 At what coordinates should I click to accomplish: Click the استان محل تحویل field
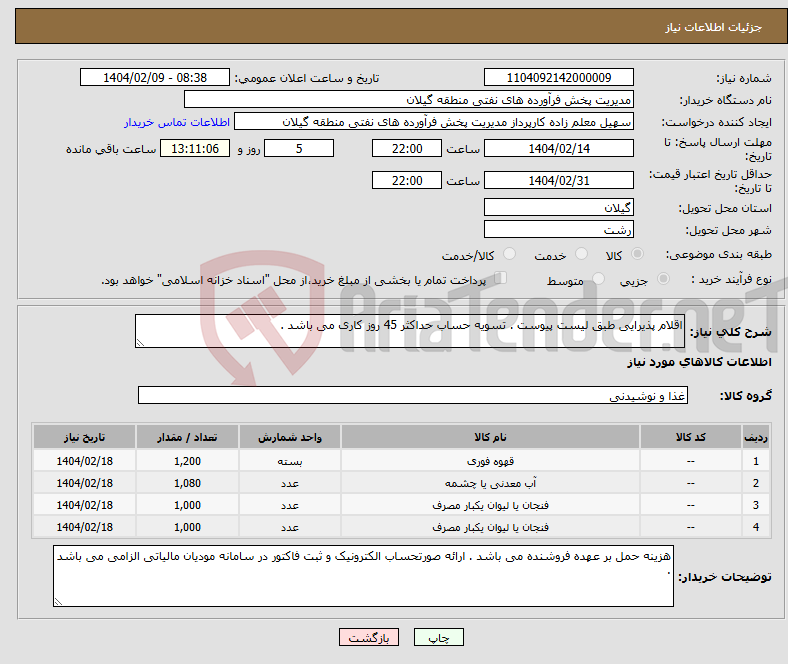(x=558, y=208)
